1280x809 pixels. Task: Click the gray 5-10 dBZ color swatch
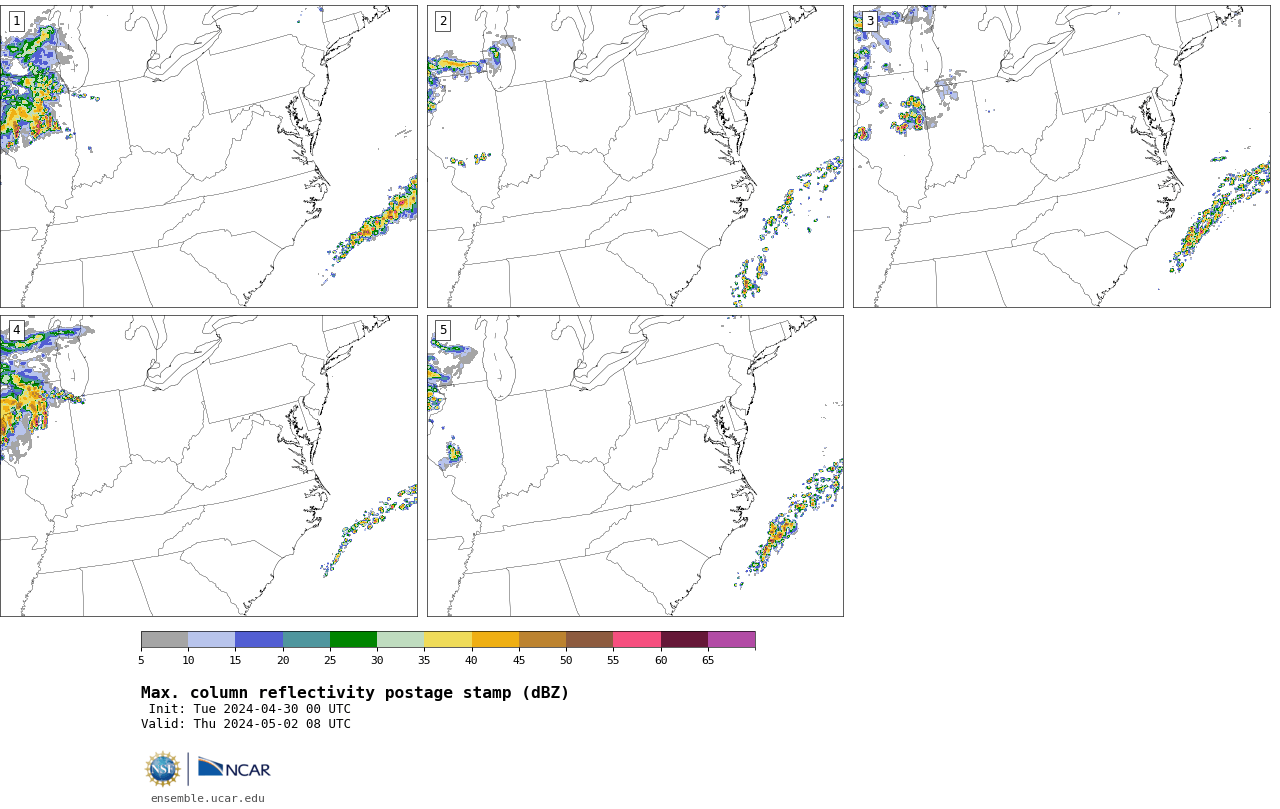pos(164,640)
